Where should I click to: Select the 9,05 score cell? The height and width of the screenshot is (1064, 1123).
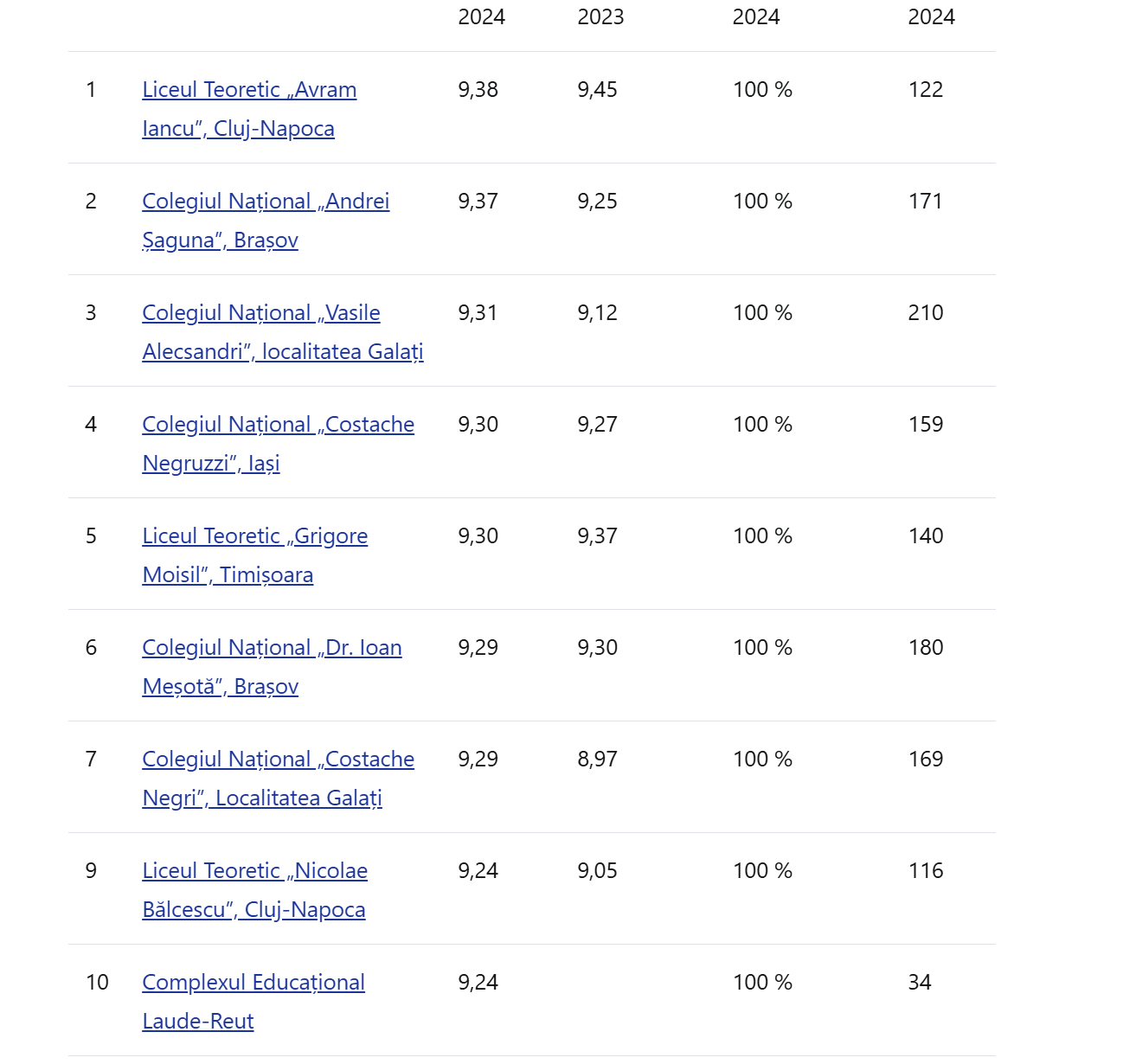(x=597, y=871)
